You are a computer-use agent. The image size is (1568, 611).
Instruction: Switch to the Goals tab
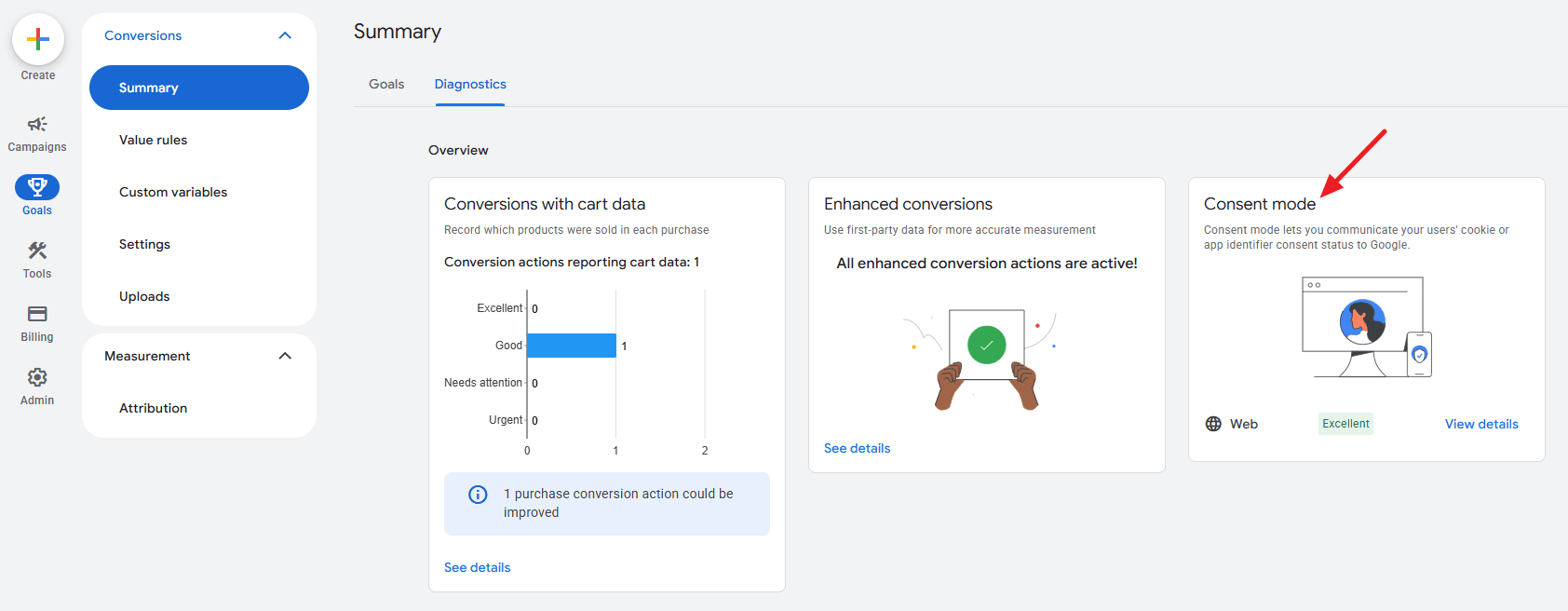coord(386,84)
